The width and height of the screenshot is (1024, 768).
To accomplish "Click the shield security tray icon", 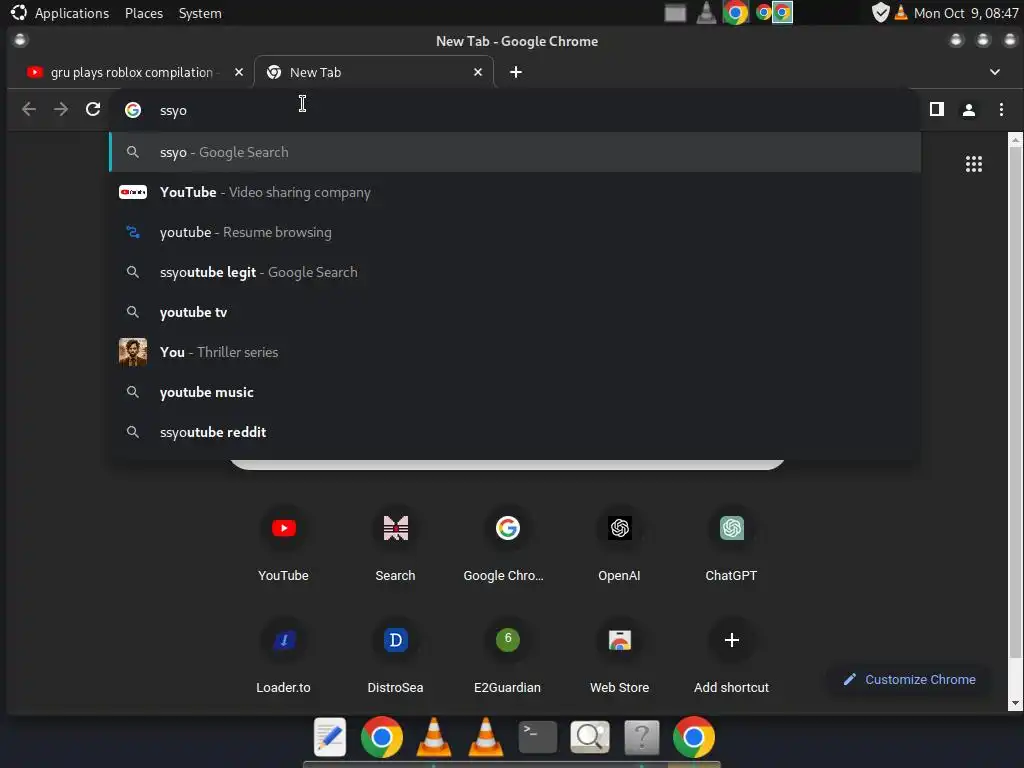I will pos(880,12).
